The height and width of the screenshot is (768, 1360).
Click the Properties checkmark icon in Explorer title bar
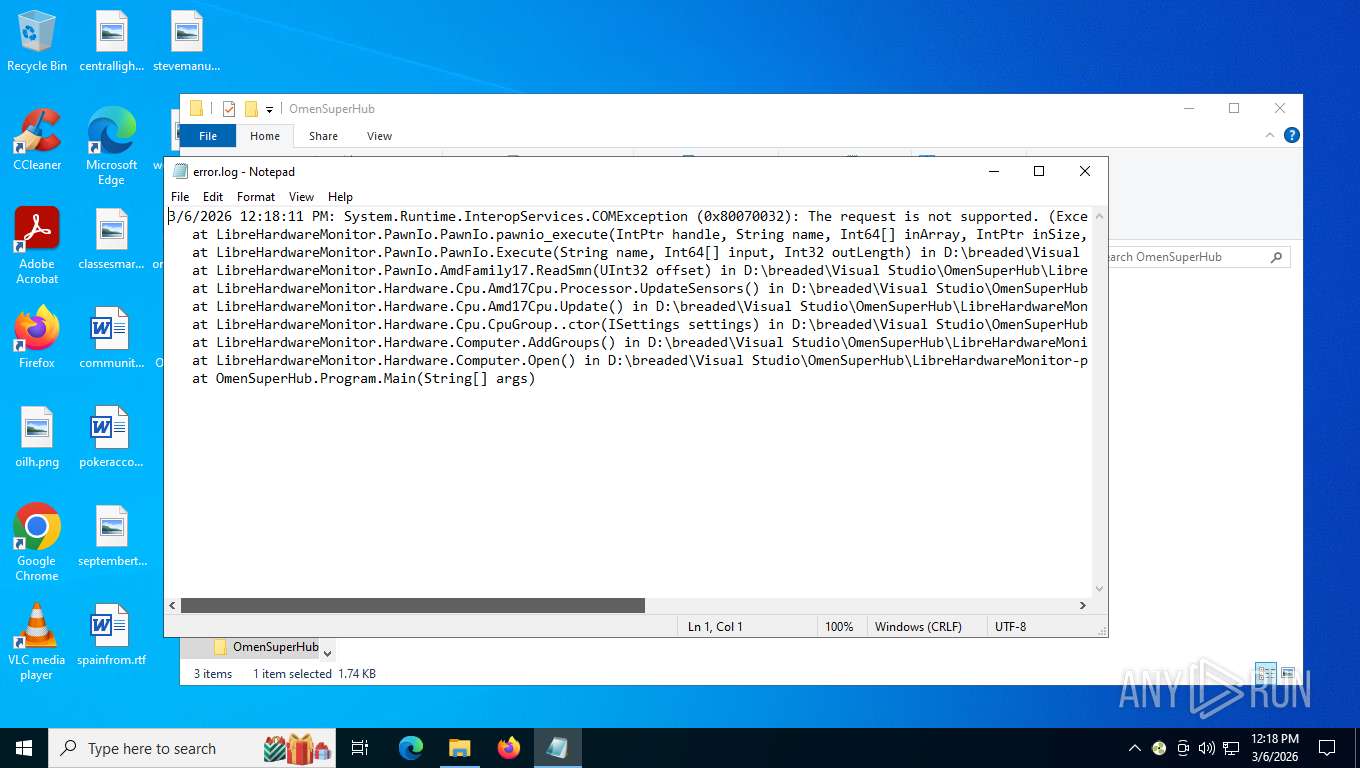point(229,108)
